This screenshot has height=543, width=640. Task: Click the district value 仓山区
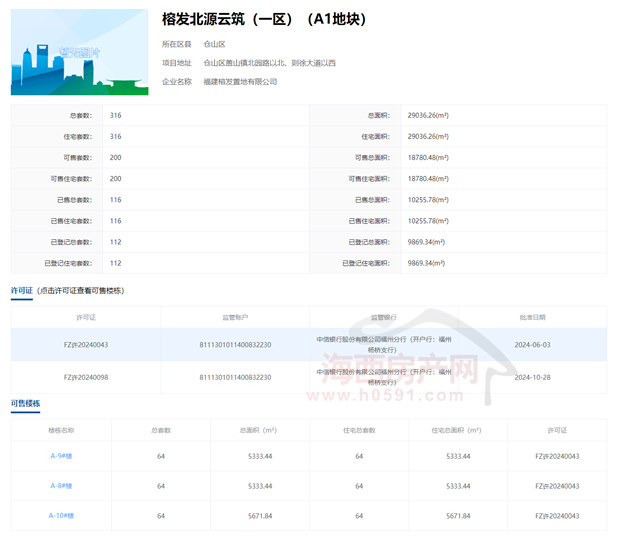click(214, 44)
